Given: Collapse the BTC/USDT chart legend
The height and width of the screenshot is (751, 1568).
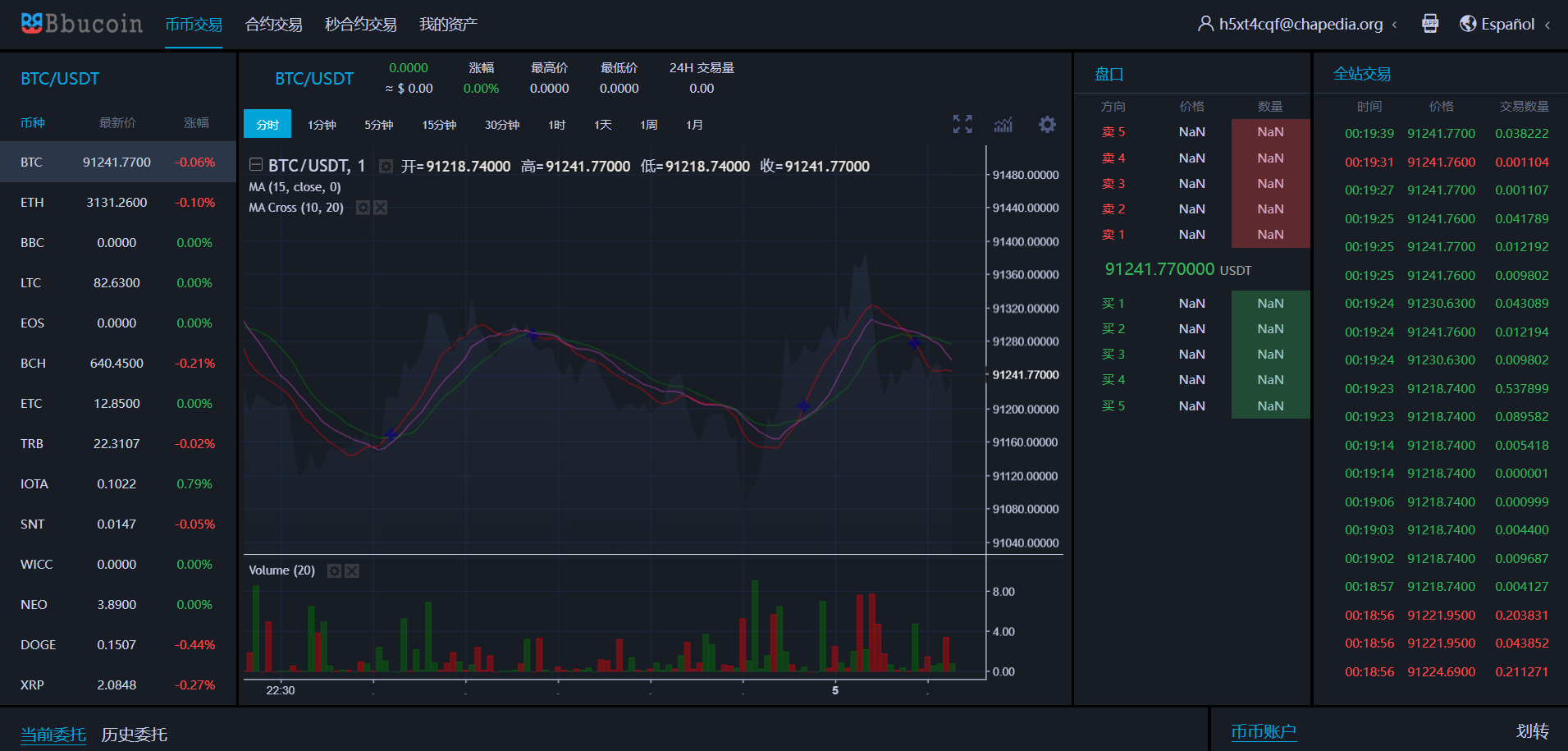Looking at the screenshot, I should [256, 165].
